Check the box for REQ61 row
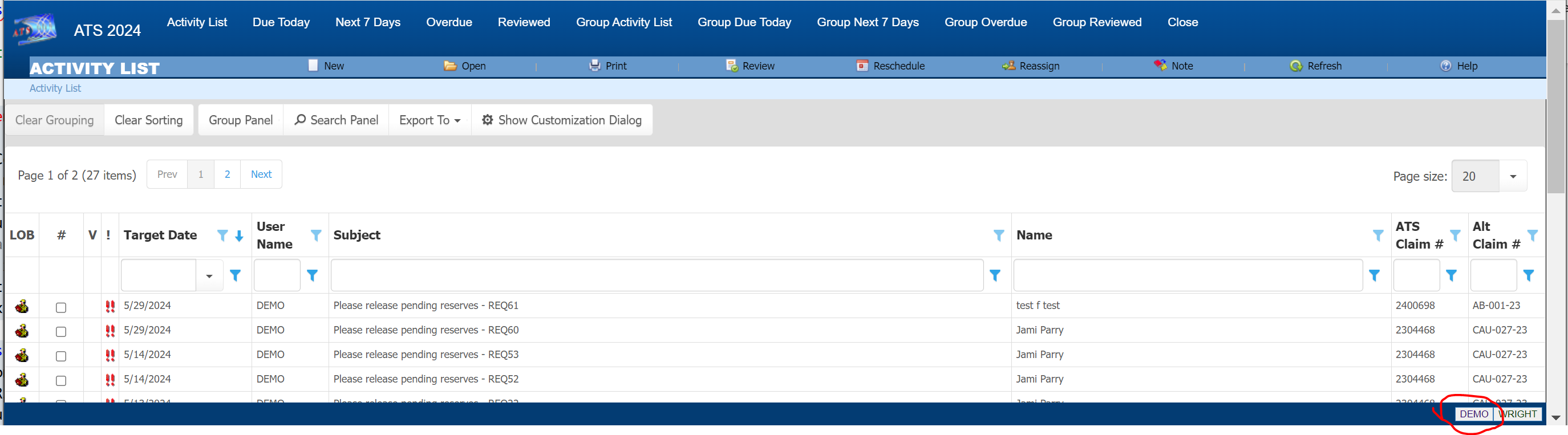The image size is (1568, 435). coord(61,307)
